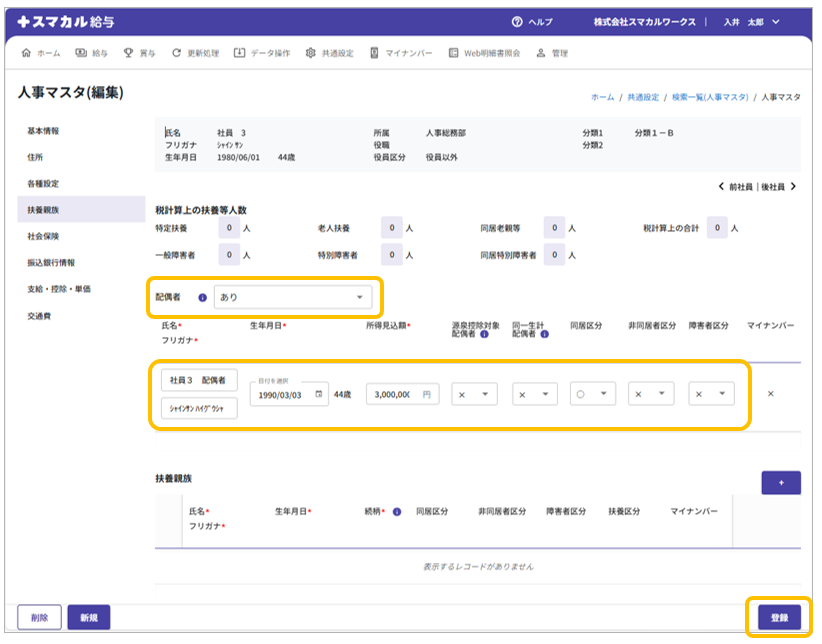Open the 障害者区分 dropdown in spouse row
The width and height of the screenshot is (822, 644).
(x=710, y=395)
